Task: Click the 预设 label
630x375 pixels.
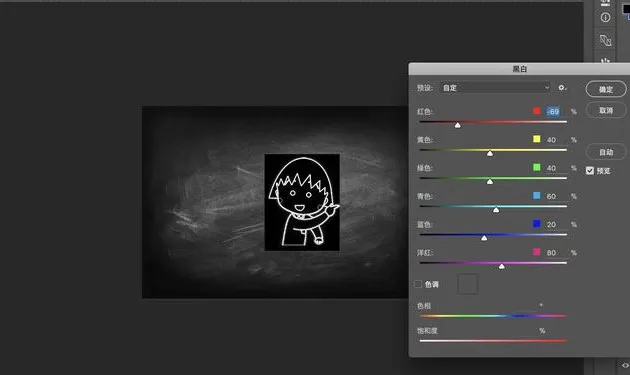Action: [x=425, y=88]
